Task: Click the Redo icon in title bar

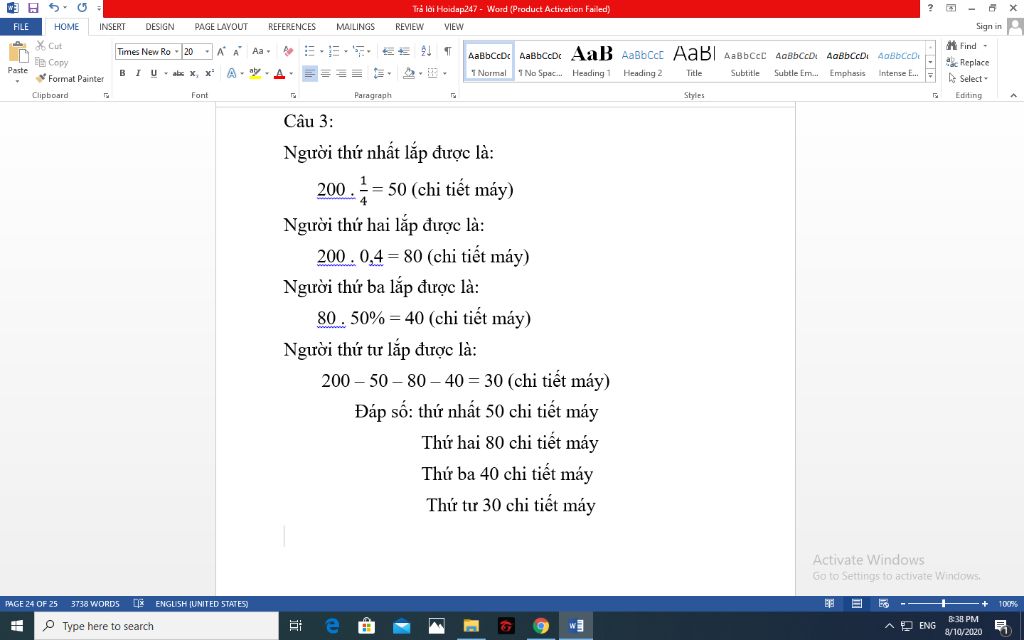Action: pos(82,8)
